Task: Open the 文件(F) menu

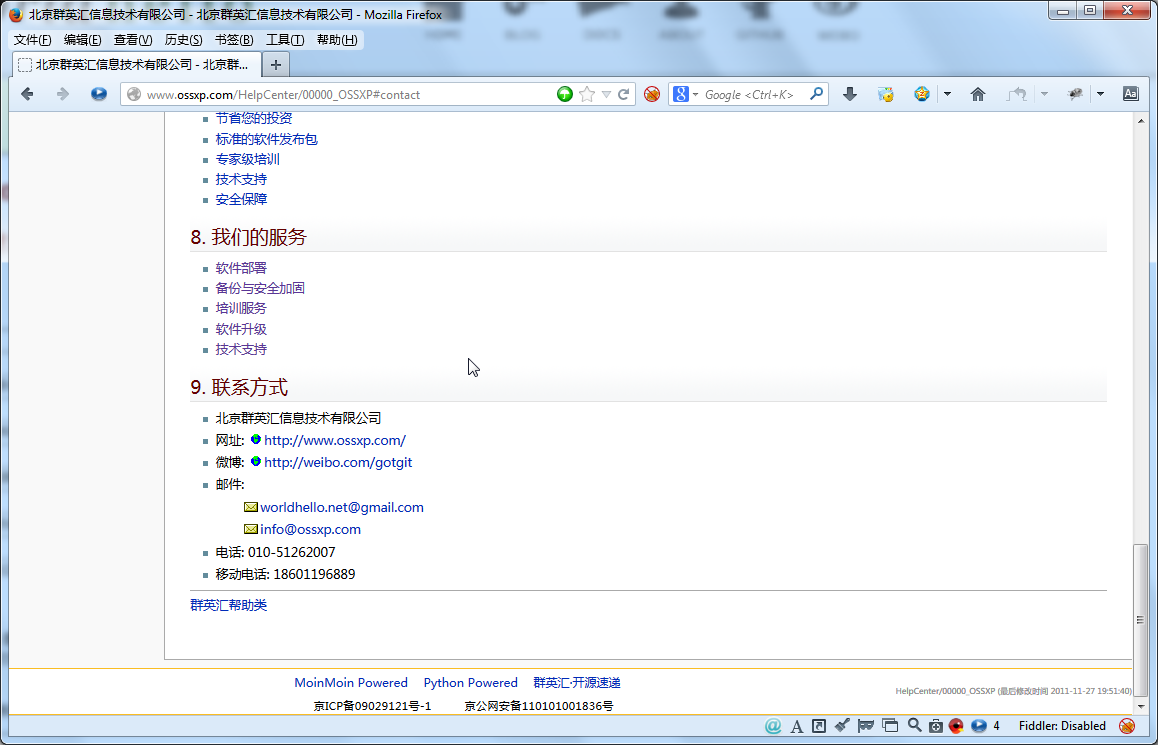Action: point(32,40)
